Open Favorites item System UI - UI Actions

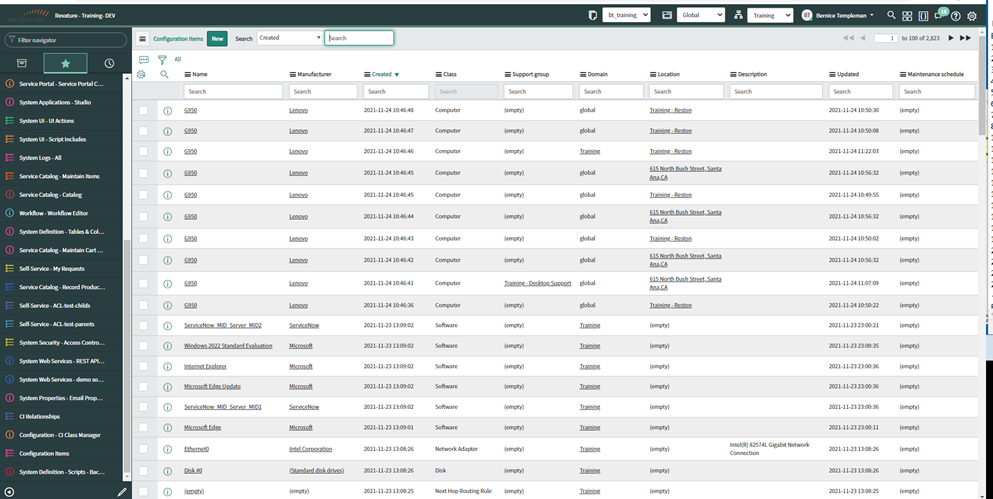46,121
